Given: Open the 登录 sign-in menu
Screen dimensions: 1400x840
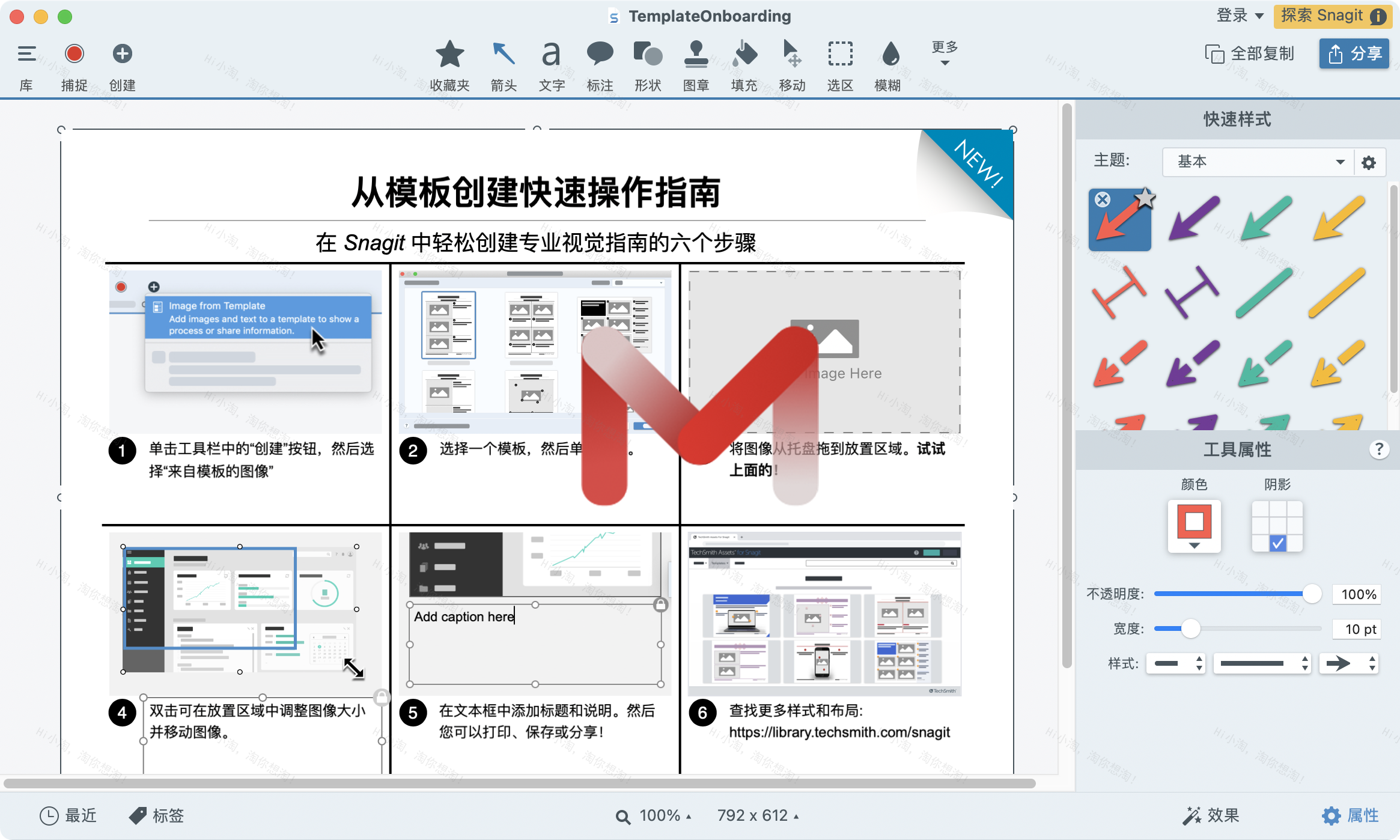Looking at the screenshot, I should (x=1240, y=15).
